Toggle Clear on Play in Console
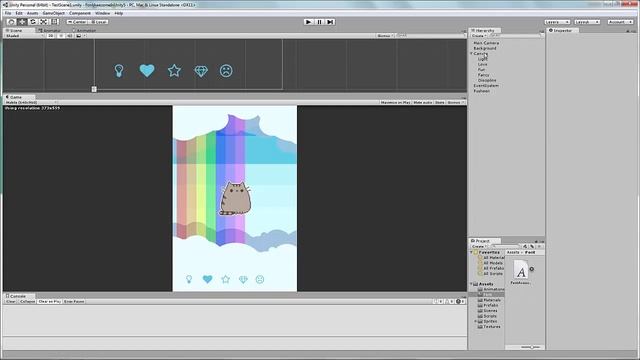Screen dimensions: 640x360 tap(49, 302)
